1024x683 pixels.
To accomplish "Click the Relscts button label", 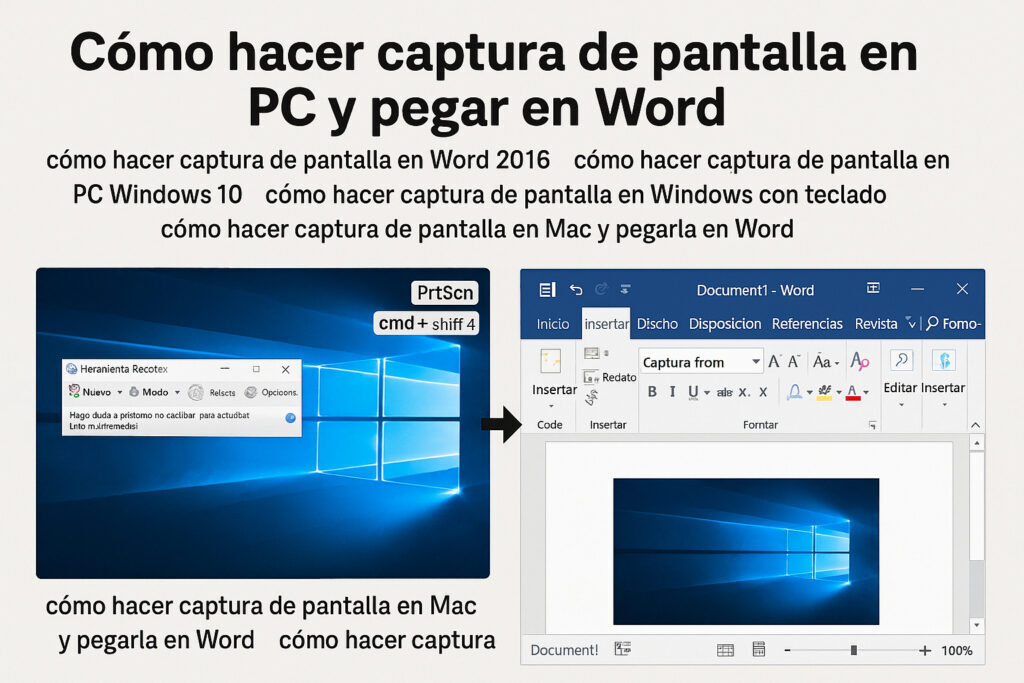I will pos(222,392).
